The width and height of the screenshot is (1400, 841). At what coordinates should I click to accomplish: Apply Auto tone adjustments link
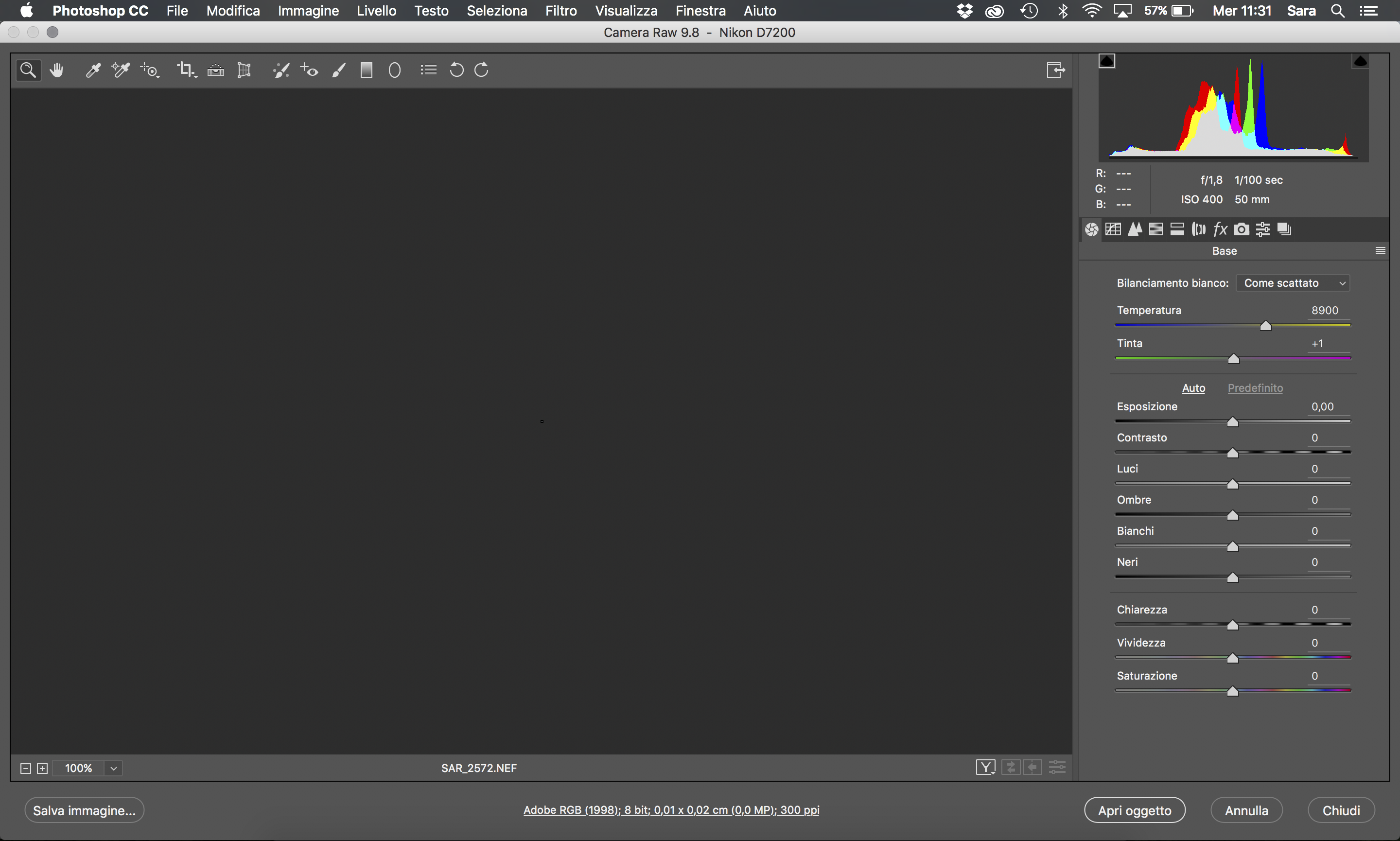click(1193, 388)
